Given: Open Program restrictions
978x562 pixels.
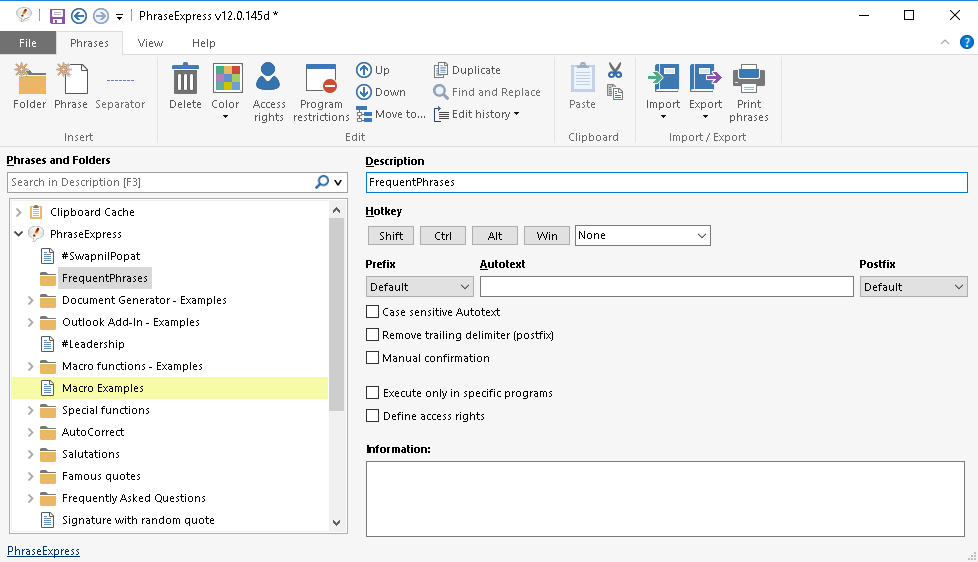Looking at the screenshot, I should (321, 92).
